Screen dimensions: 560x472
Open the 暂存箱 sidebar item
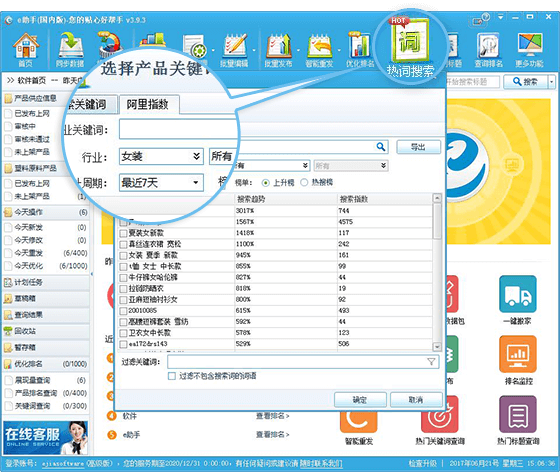46,347
